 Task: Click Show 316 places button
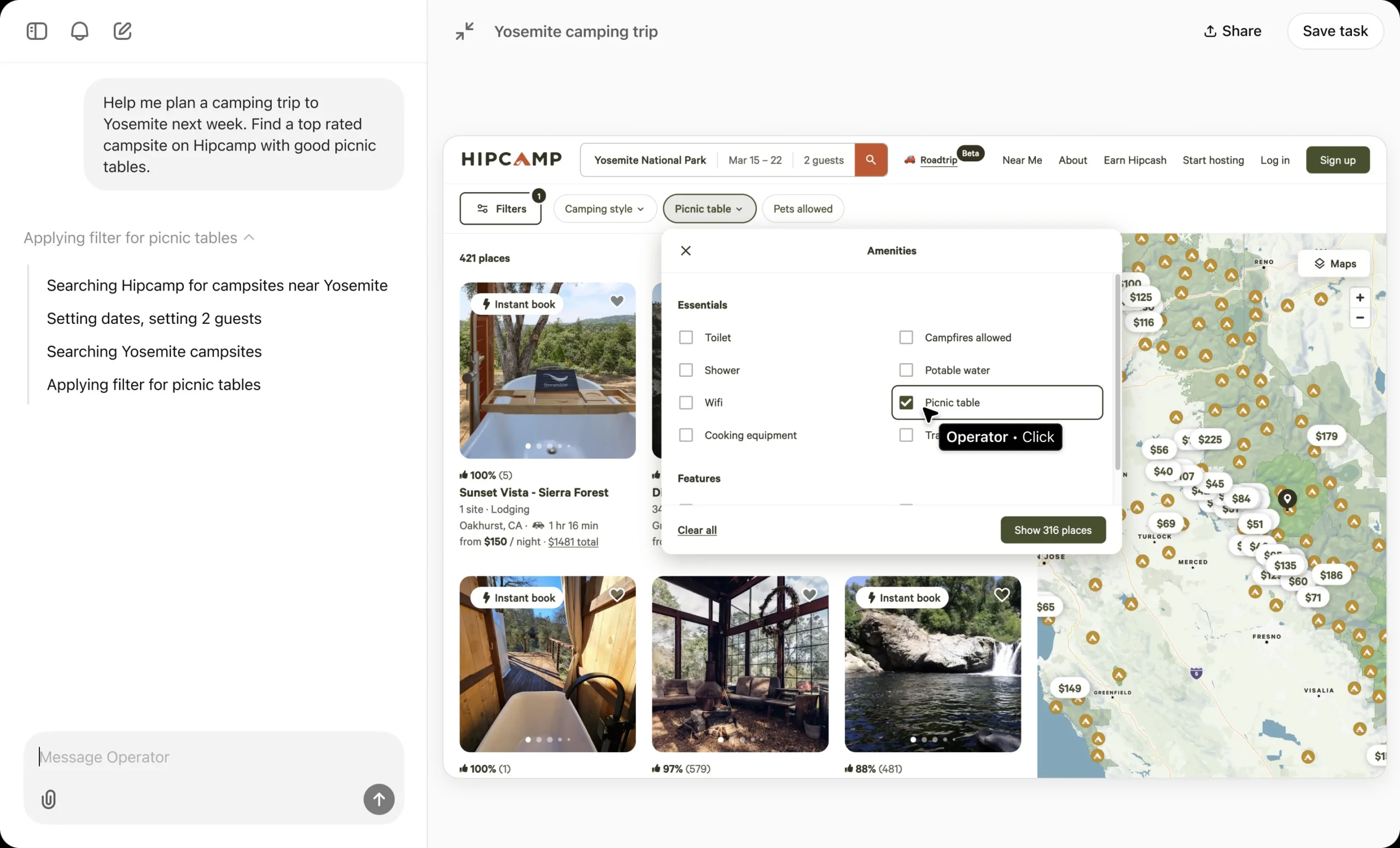[1053, 530]
